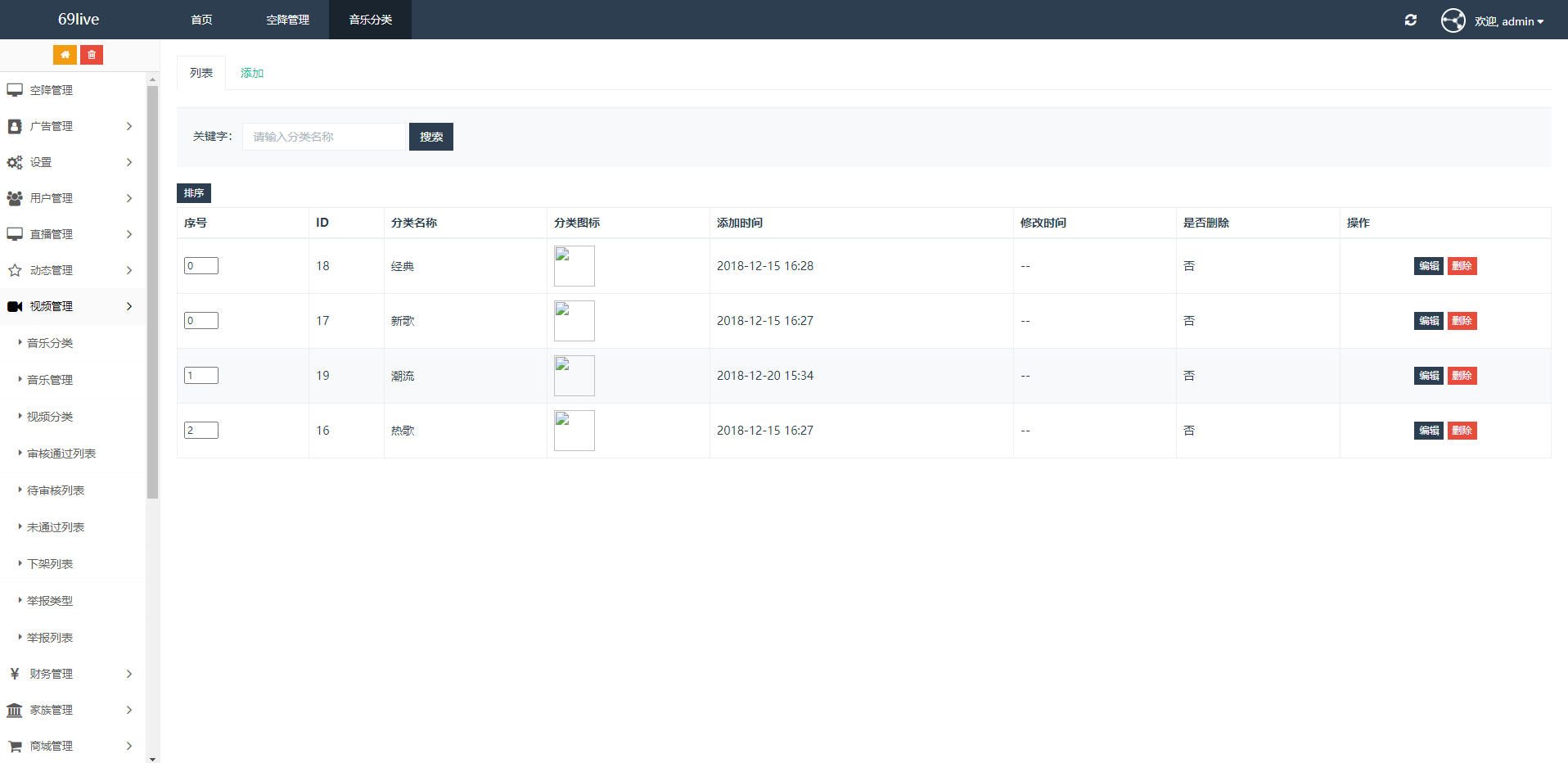Click the shopping cart icon for 商城管理
The width and height of the screenshot is (1568, 763).
15,746
